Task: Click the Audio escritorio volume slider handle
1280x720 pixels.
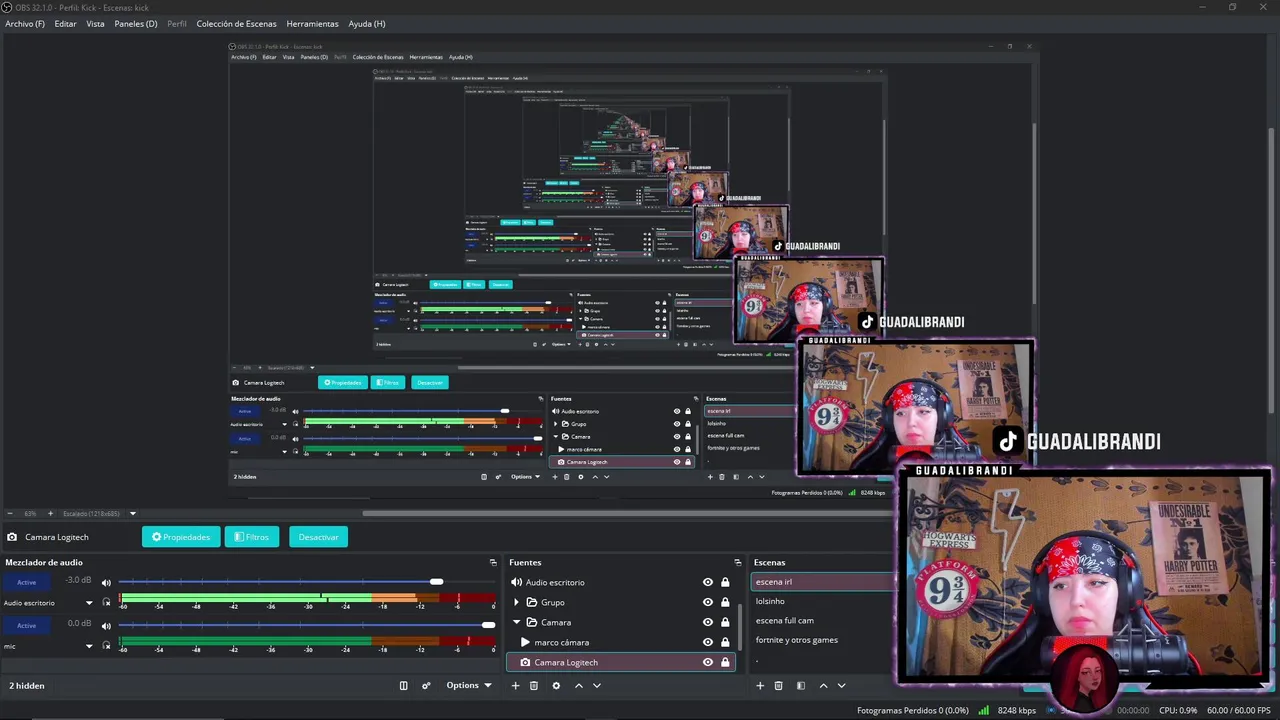Action: [437, 582]
